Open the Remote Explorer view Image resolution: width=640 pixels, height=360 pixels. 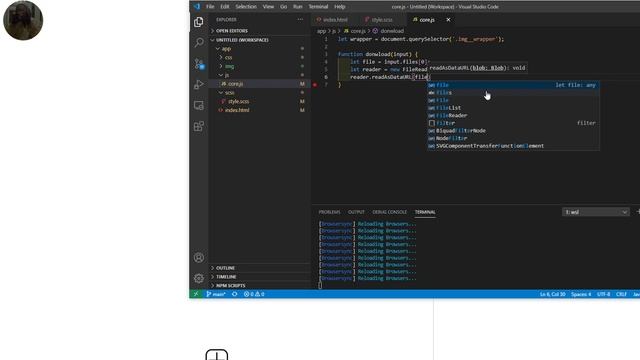199,105
